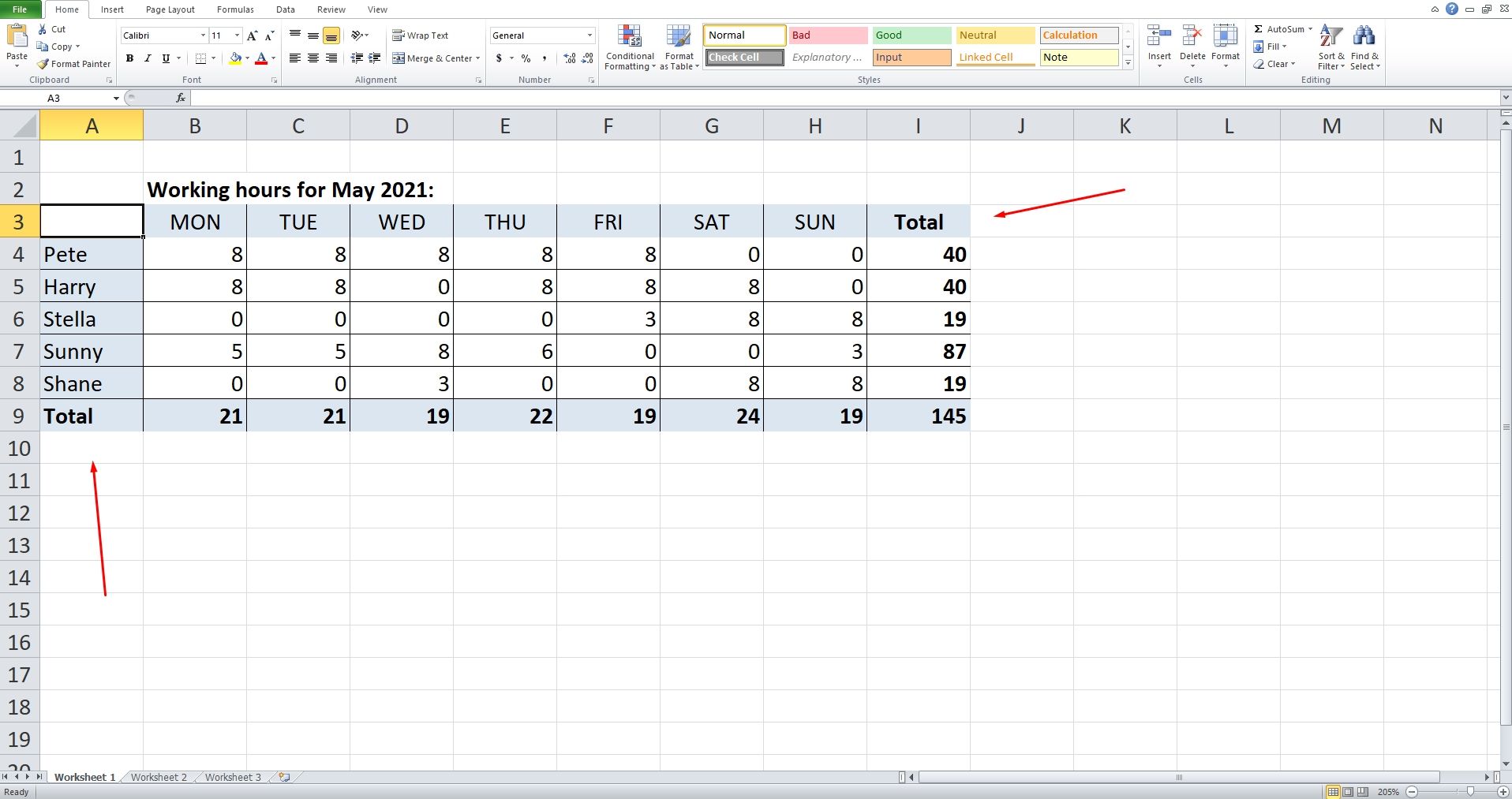Click the Clear button in Editing group
This screenshot has height=799, width=1512.
click(x=1274, y=64)
